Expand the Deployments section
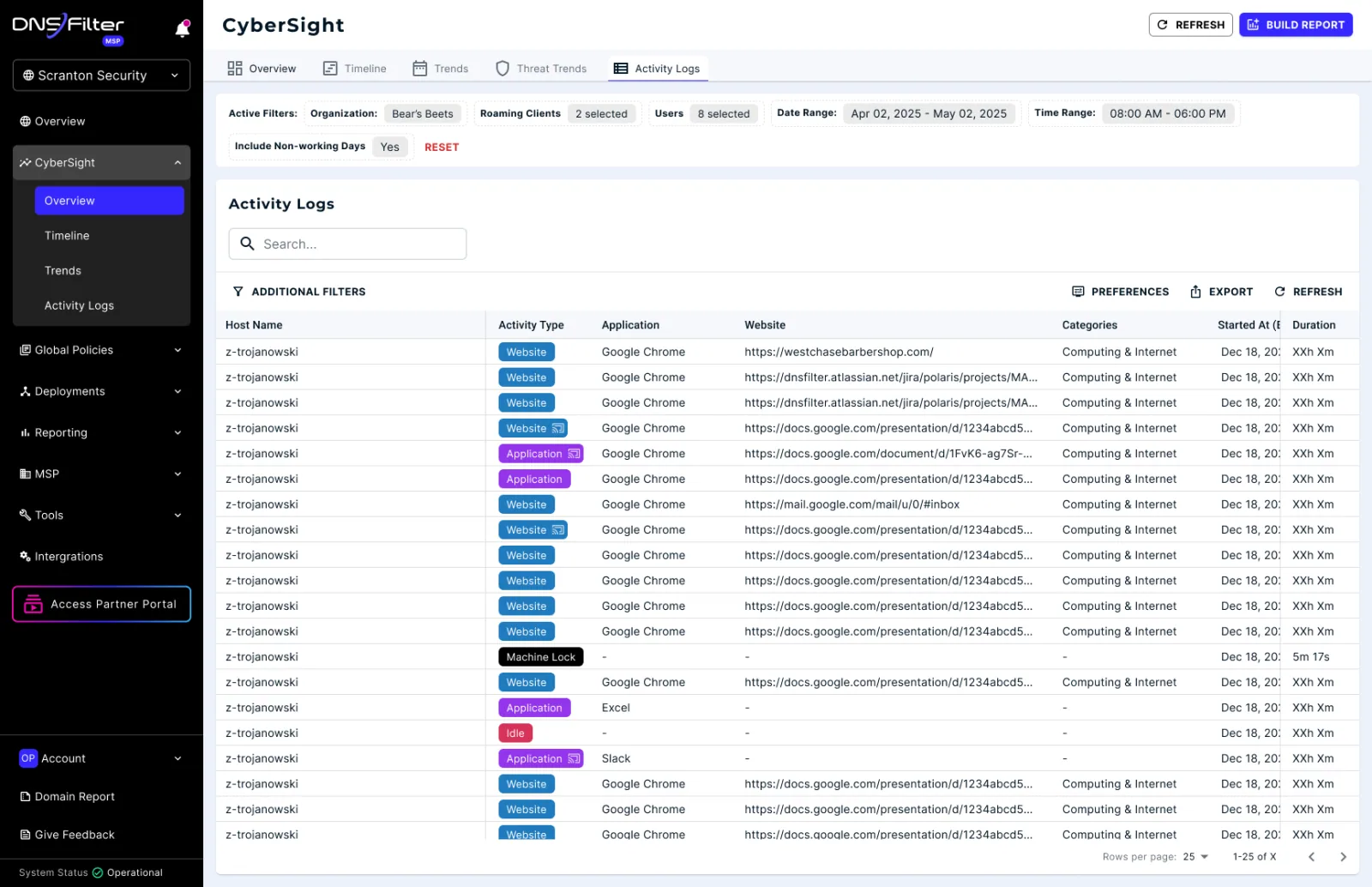The height and width of the screenshot is (887, 1372). pos(178,391)
